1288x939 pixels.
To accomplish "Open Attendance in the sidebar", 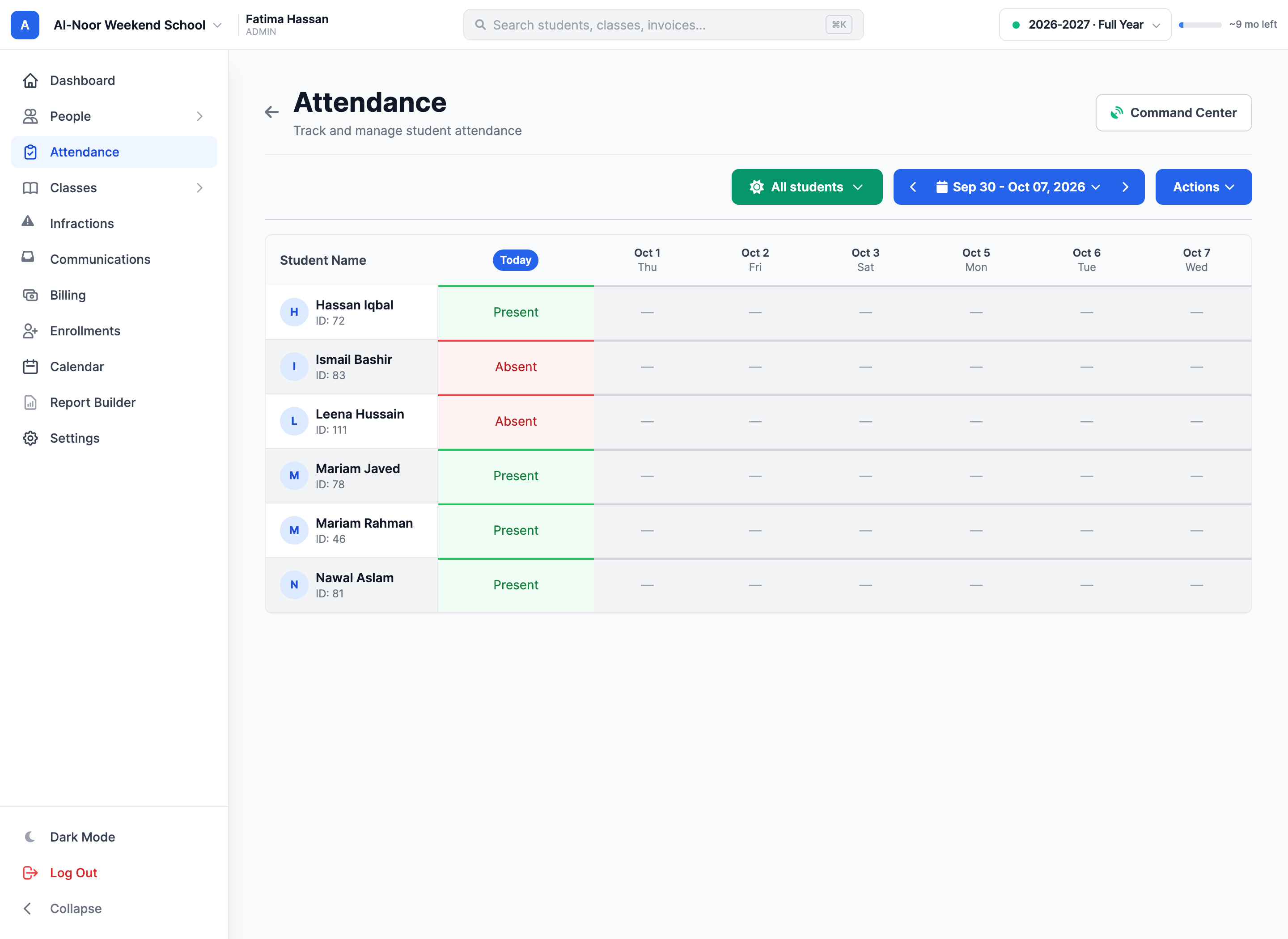I will 114,152.
